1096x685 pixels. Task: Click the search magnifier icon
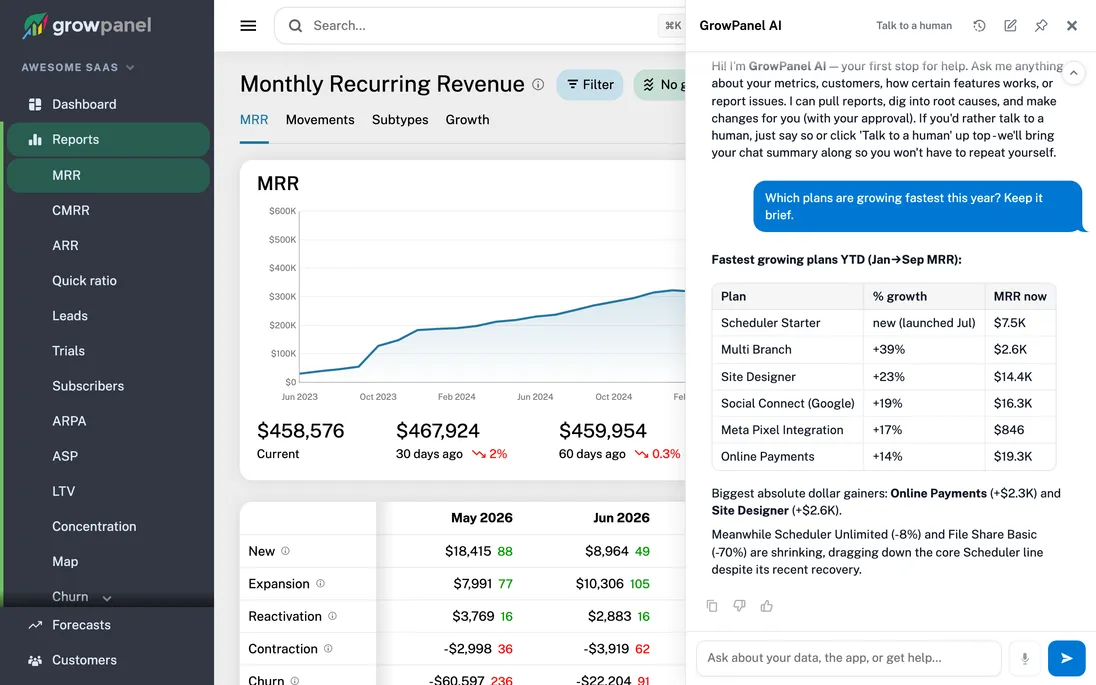(x=295, y=26)
